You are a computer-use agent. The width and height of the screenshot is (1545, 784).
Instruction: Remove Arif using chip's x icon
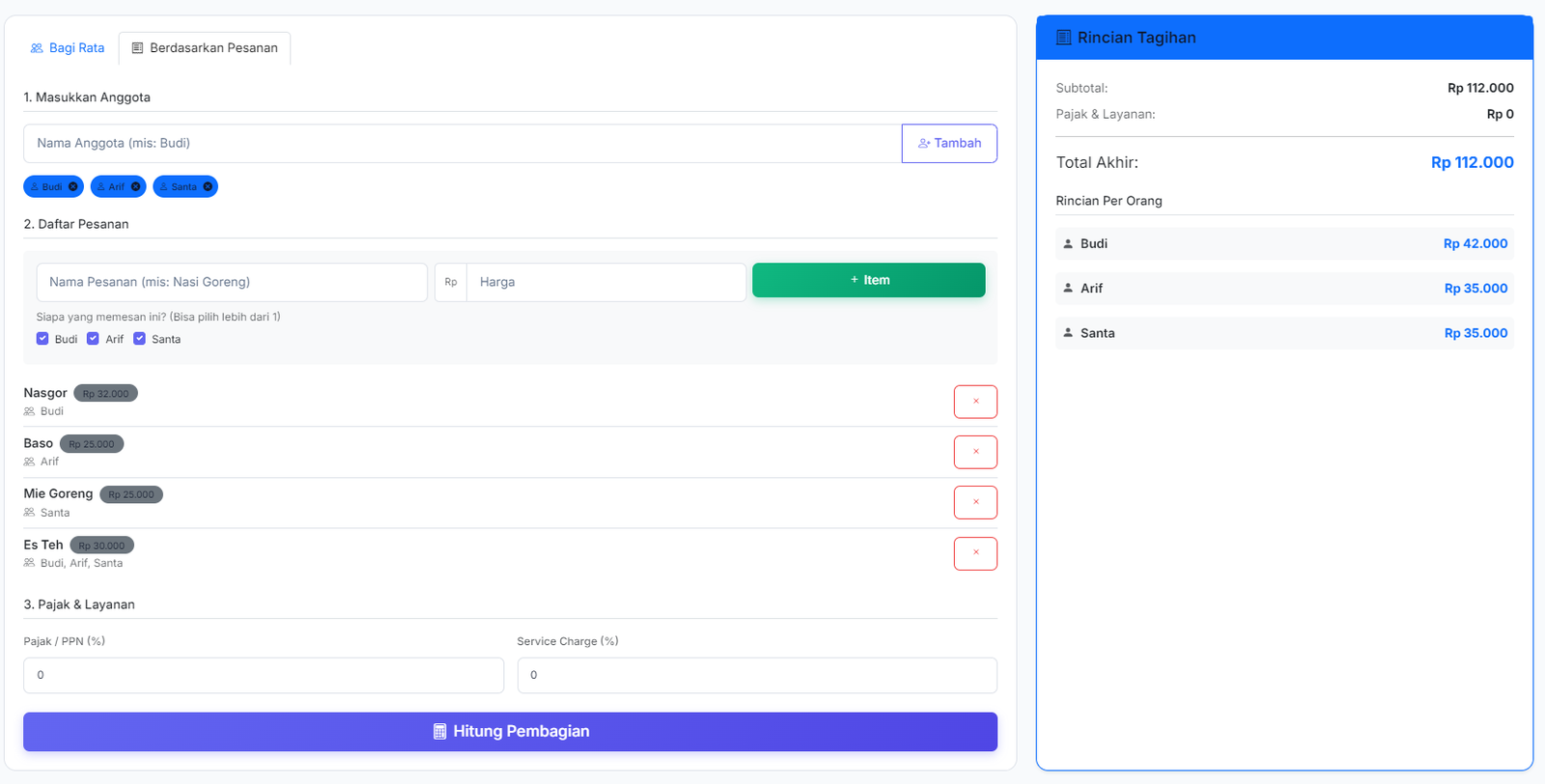tap(135, 186)
